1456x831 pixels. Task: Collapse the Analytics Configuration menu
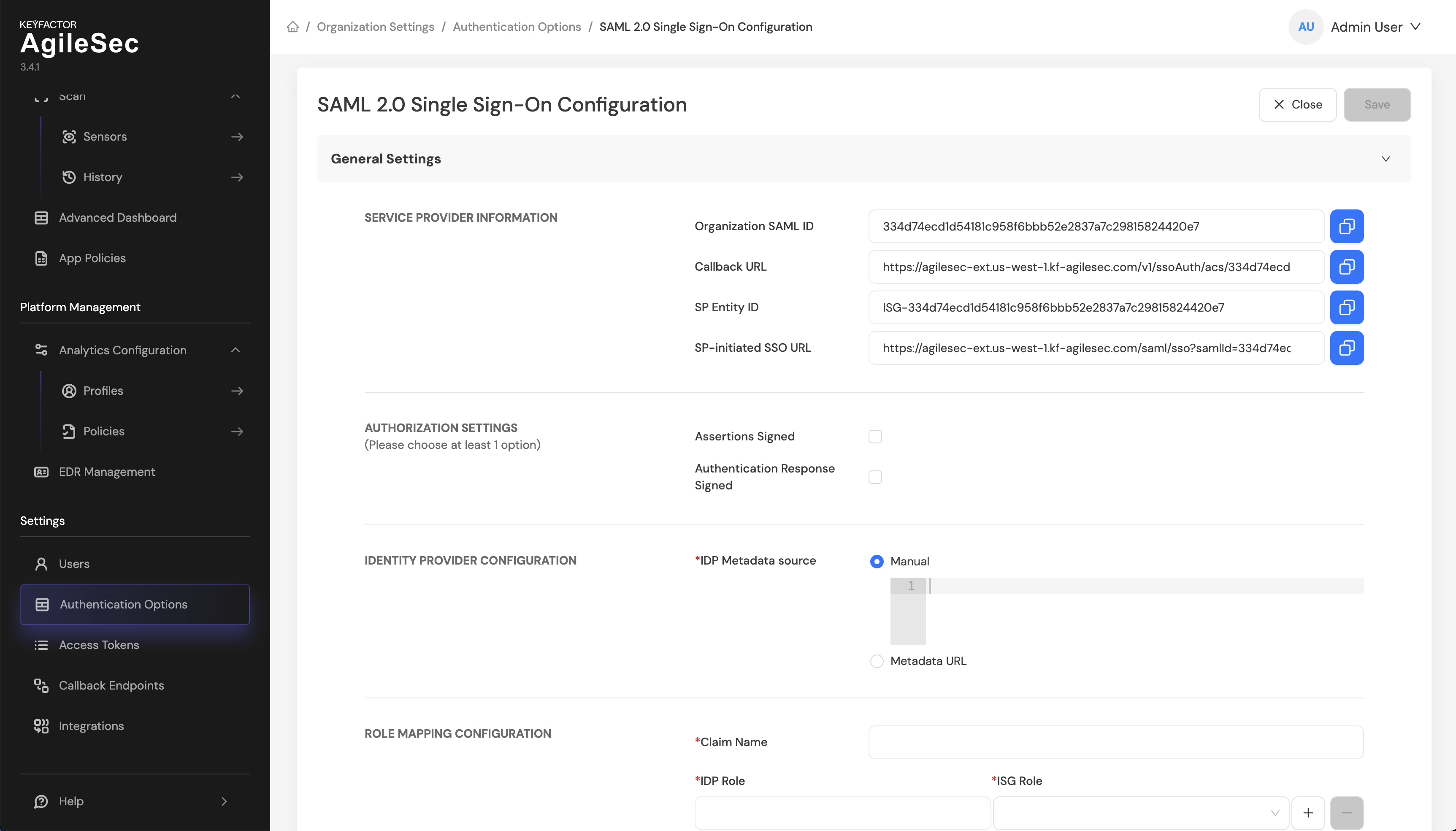click(x=236, y=350)
